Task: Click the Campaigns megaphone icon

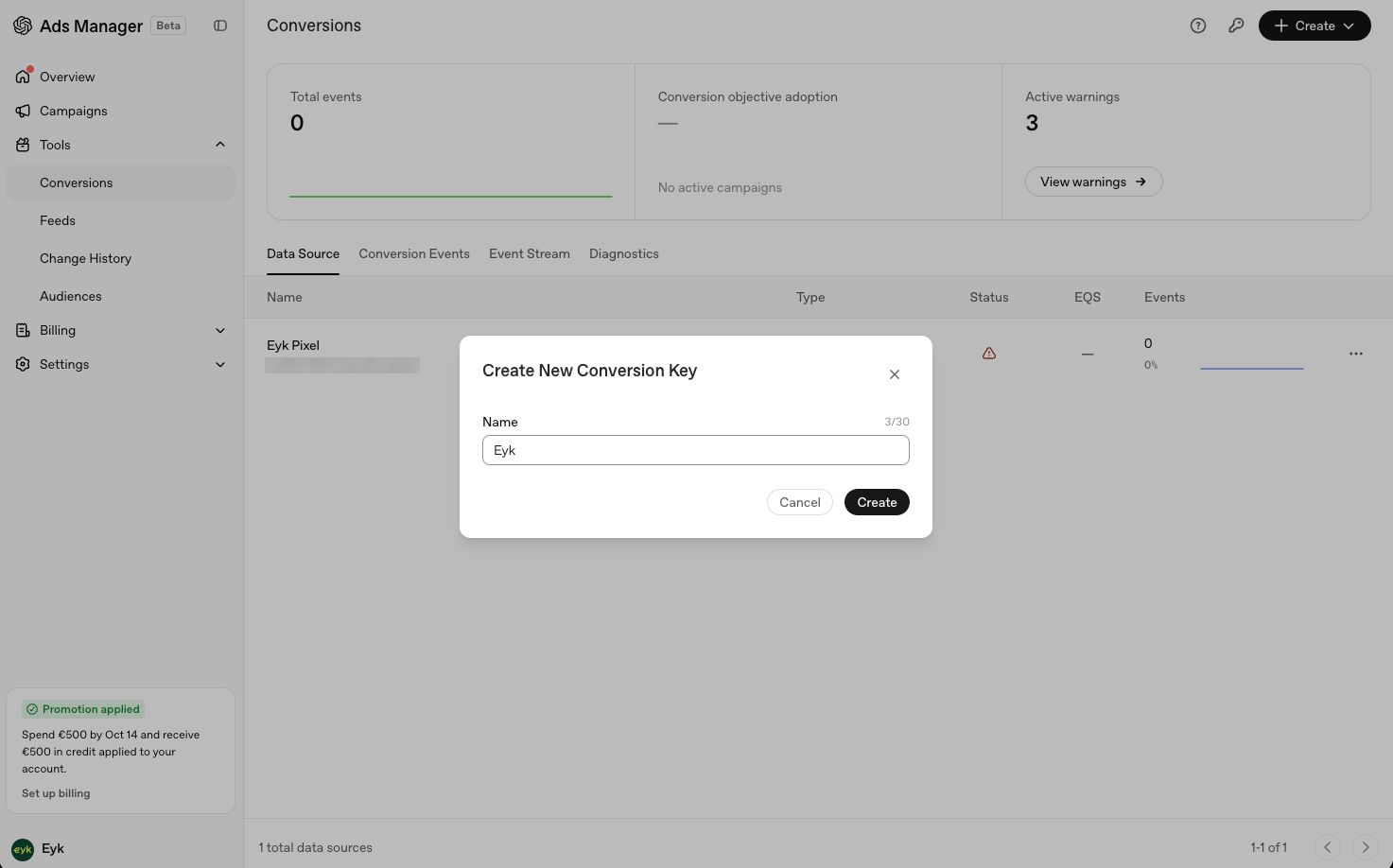Action: click(23, 111)
